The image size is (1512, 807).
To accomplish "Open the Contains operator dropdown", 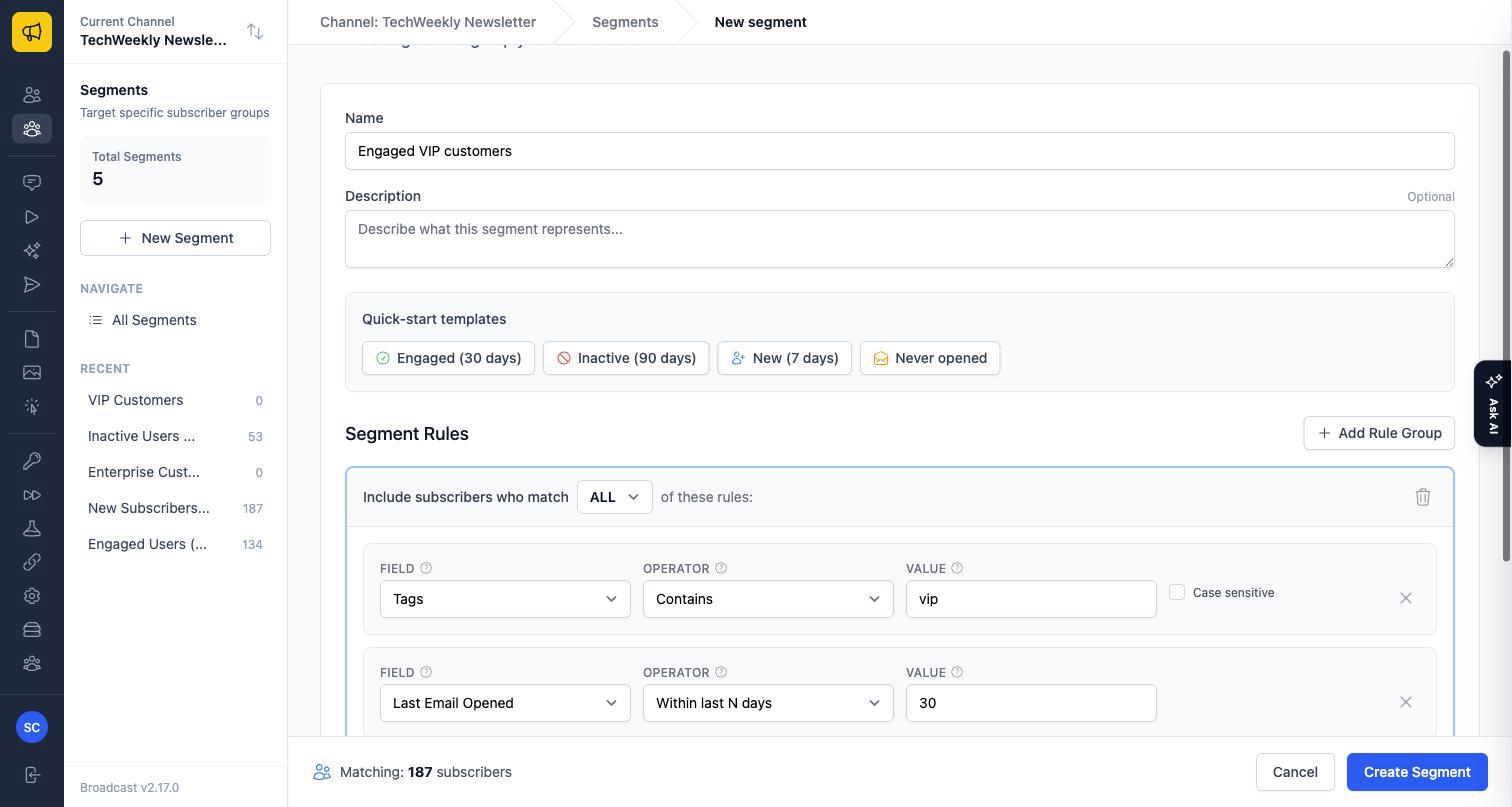I will tap(768, 599).
